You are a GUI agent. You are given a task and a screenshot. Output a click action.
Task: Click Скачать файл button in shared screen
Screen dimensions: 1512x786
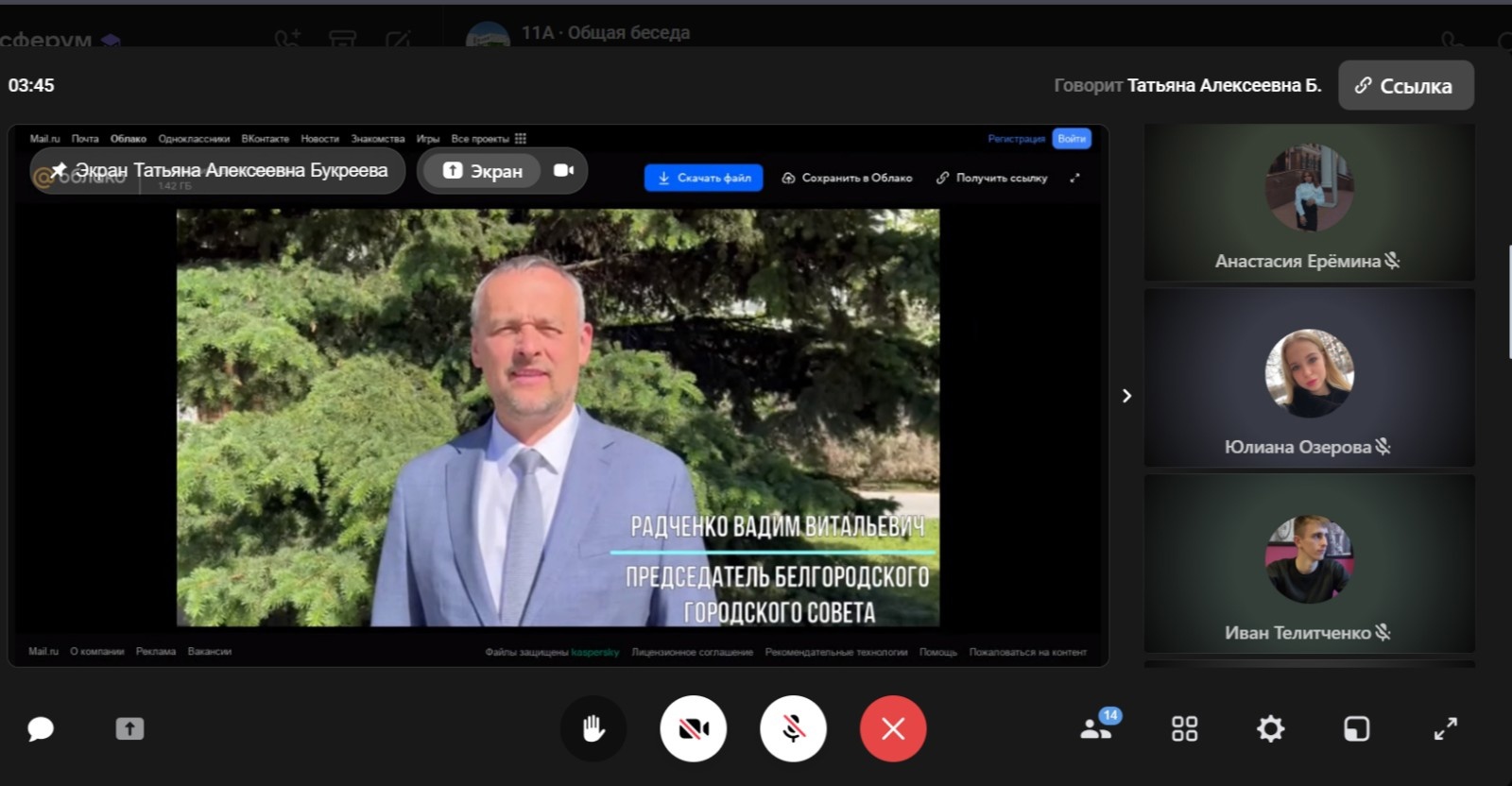coord(704,178)
